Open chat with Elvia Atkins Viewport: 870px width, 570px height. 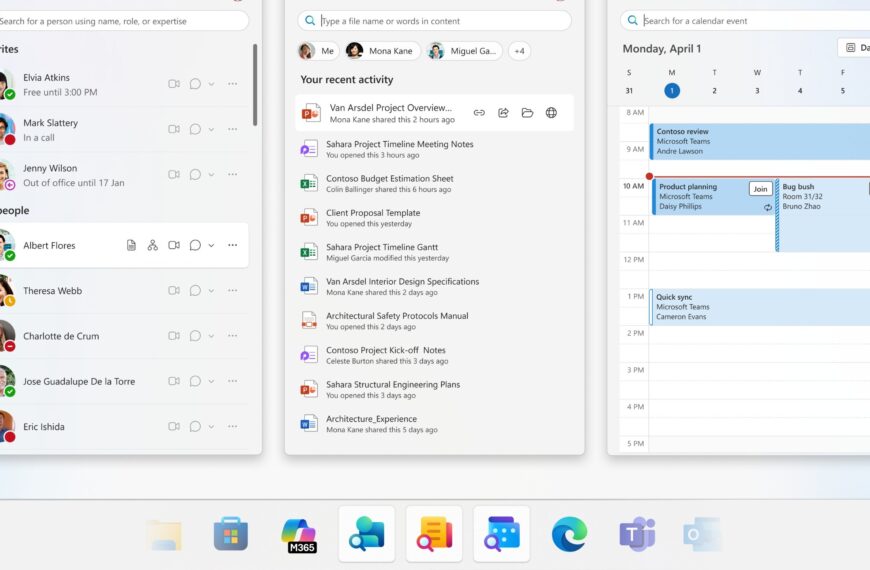195,84
